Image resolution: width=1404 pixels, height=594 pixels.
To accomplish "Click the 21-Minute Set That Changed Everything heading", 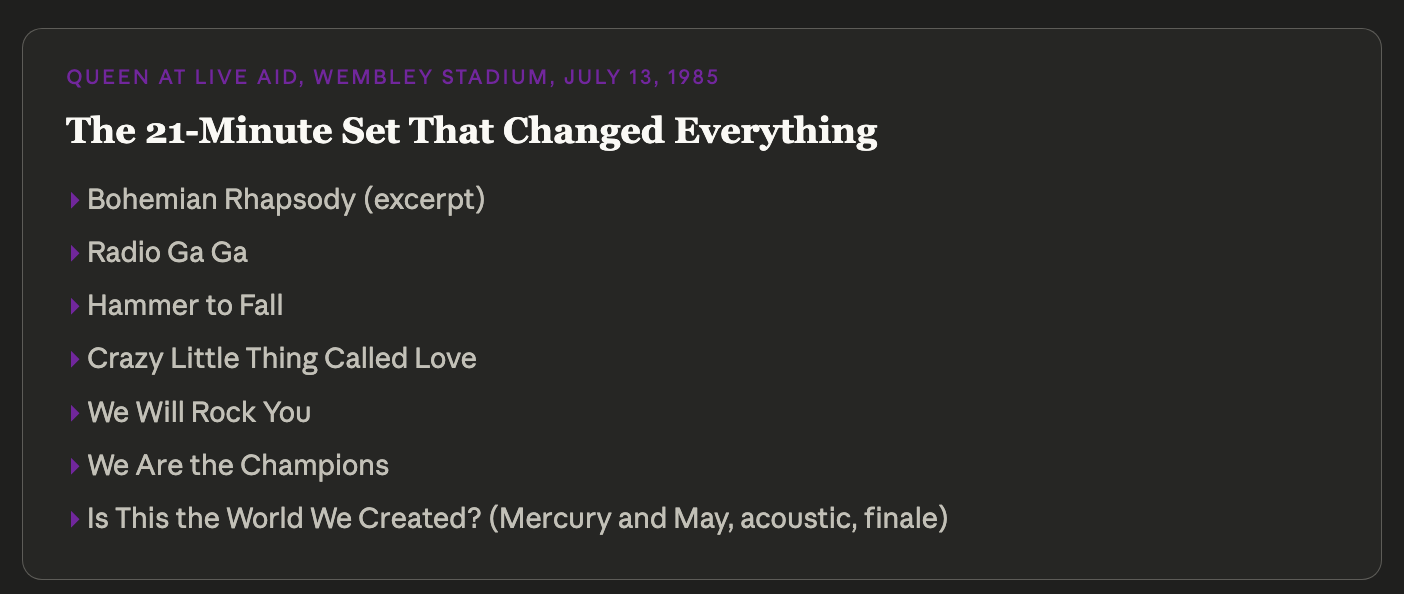I will 471,131.
